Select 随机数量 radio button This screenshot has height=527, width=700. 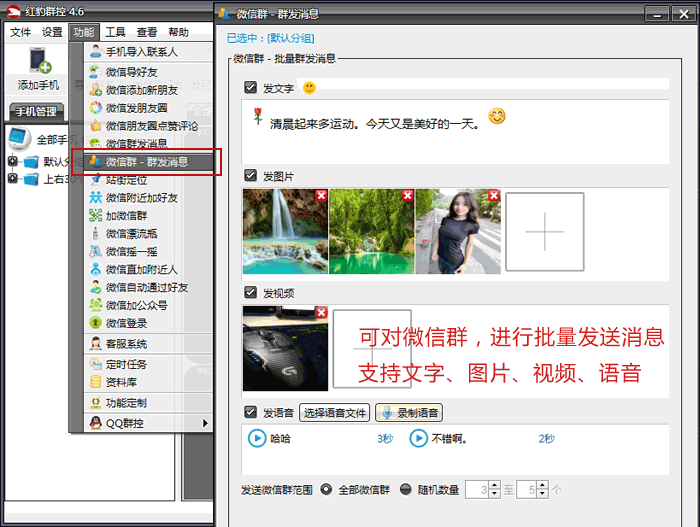tap(405, 489)
